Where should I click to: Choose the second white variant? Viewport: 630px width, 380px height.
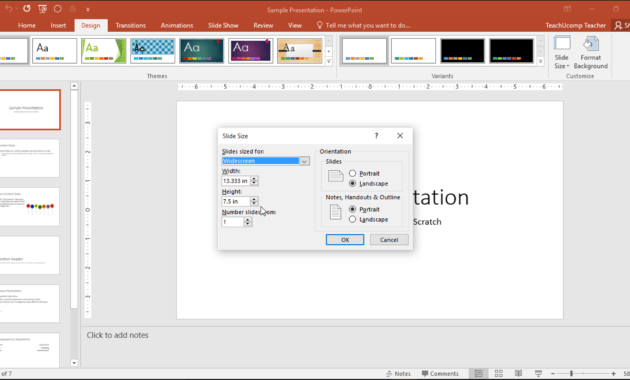pos(413,51)
